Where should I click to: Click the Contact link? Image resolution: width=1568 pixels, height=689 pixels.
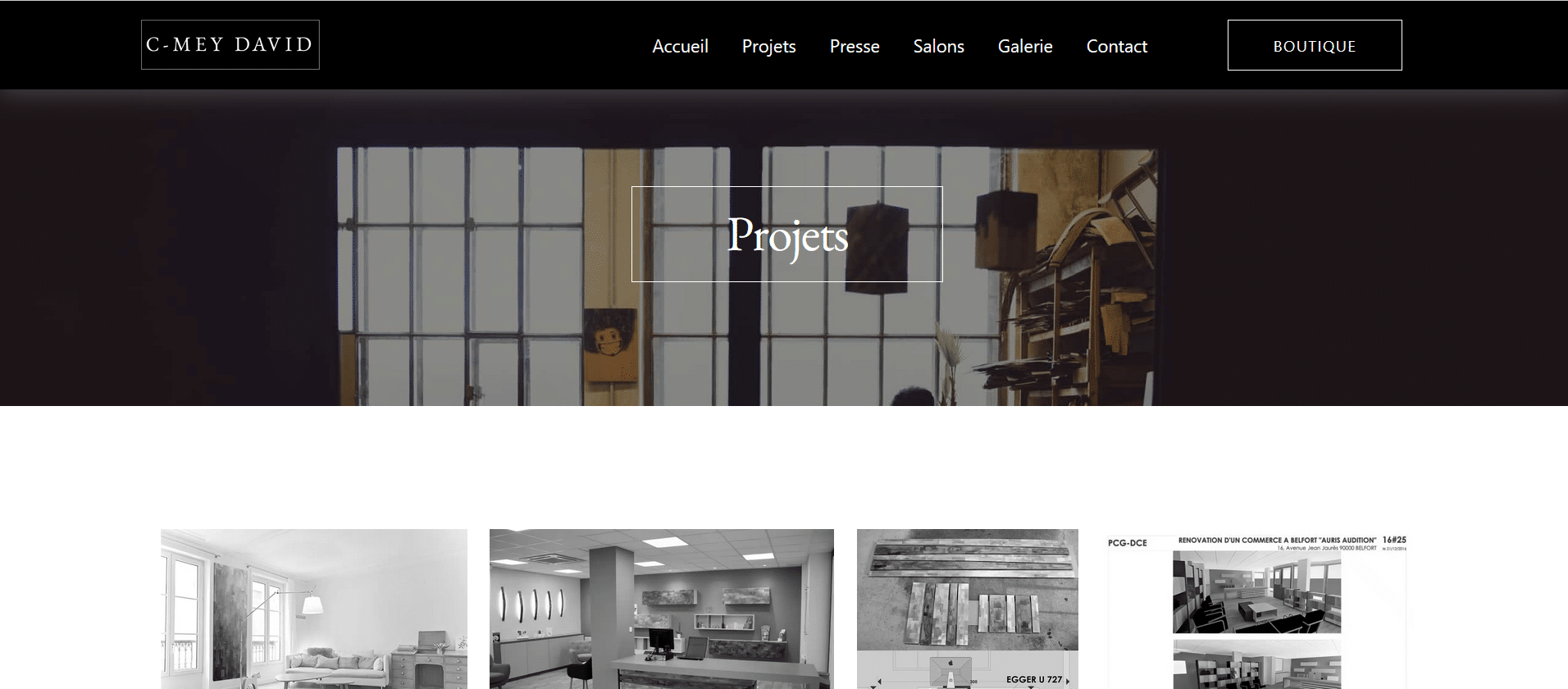pos(1116,46)
